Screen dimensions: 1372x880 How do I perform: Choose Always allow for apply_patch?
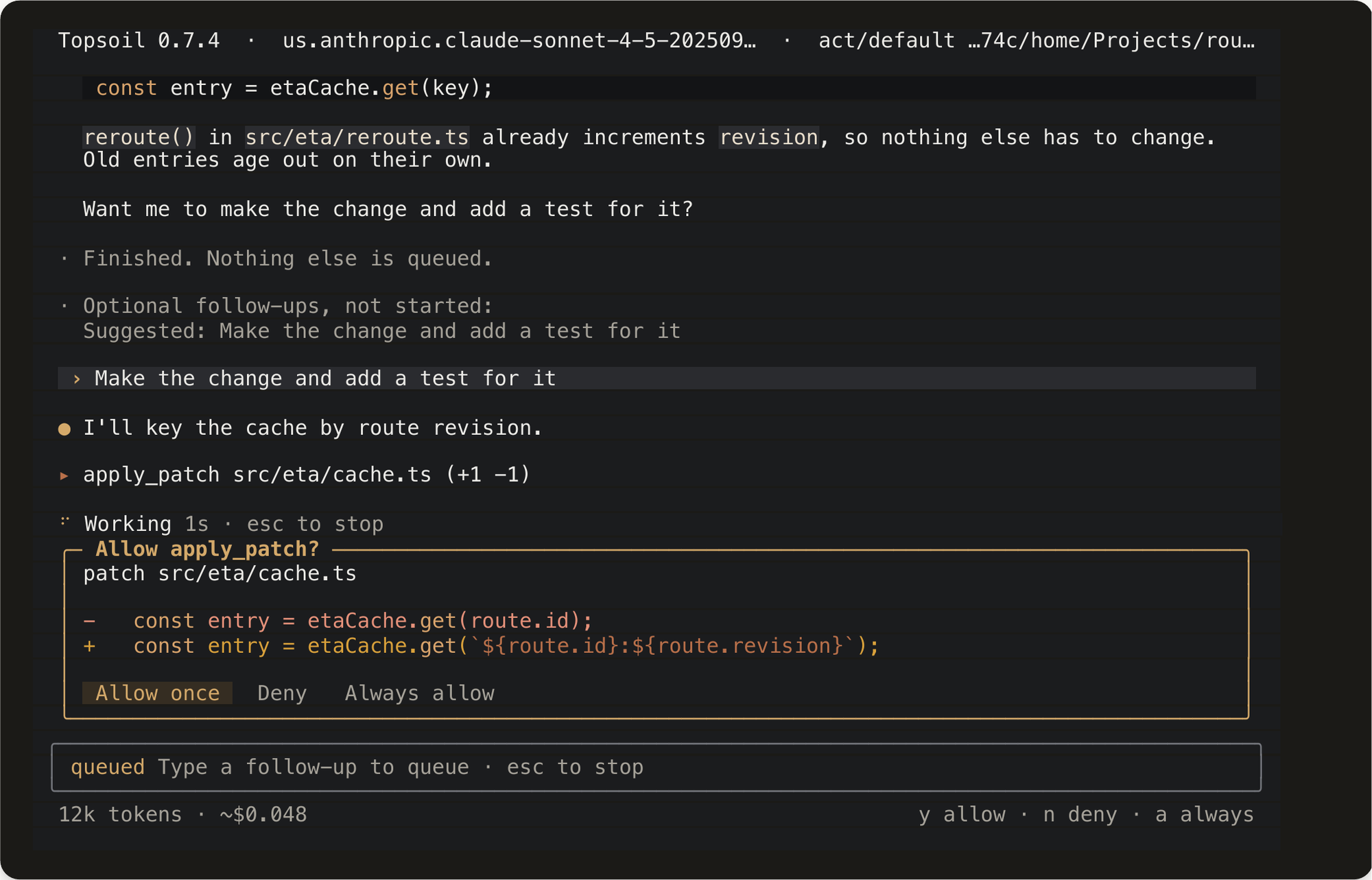(419, 693)
